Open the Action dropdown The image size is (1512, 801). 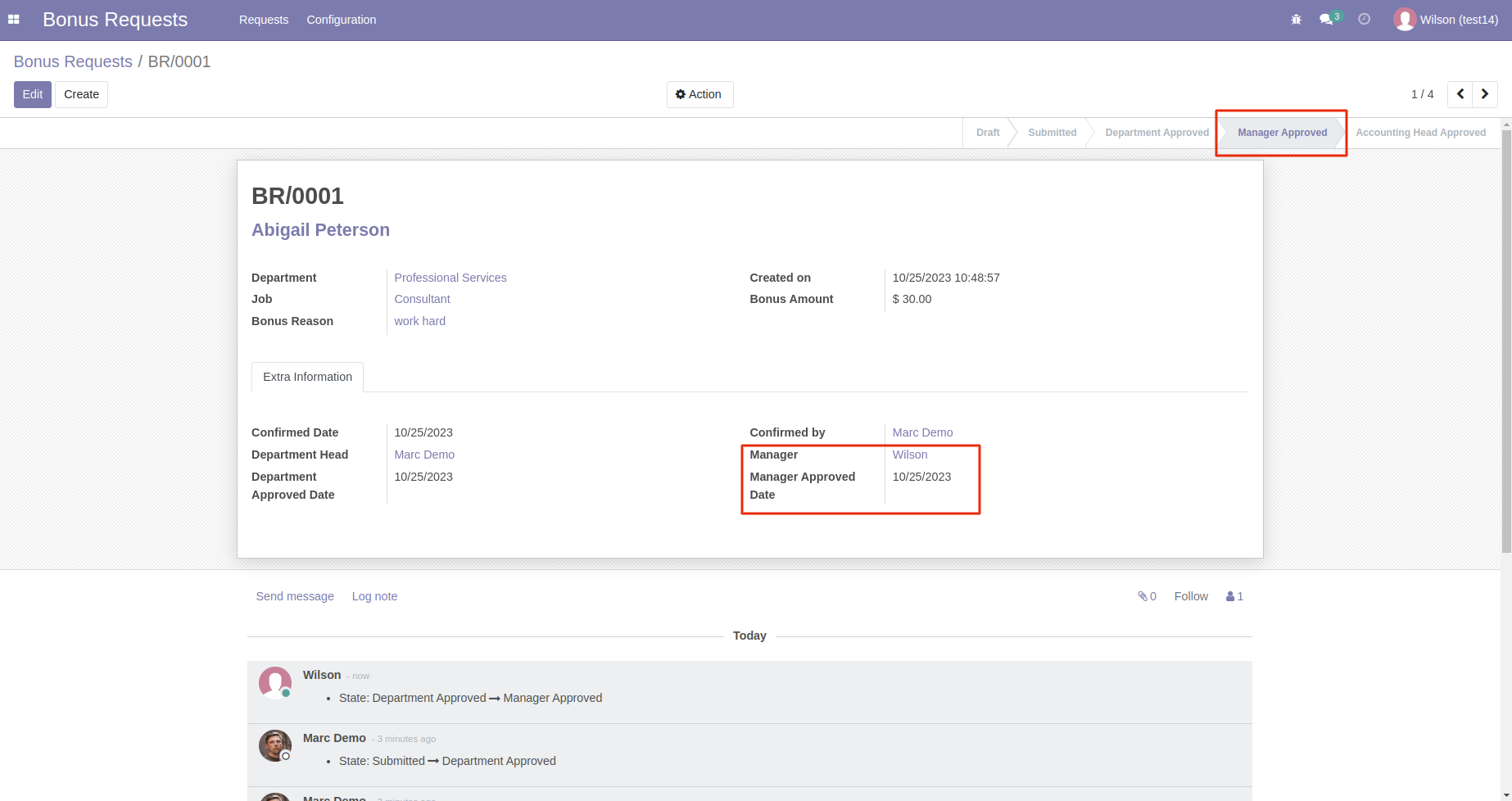699,94
